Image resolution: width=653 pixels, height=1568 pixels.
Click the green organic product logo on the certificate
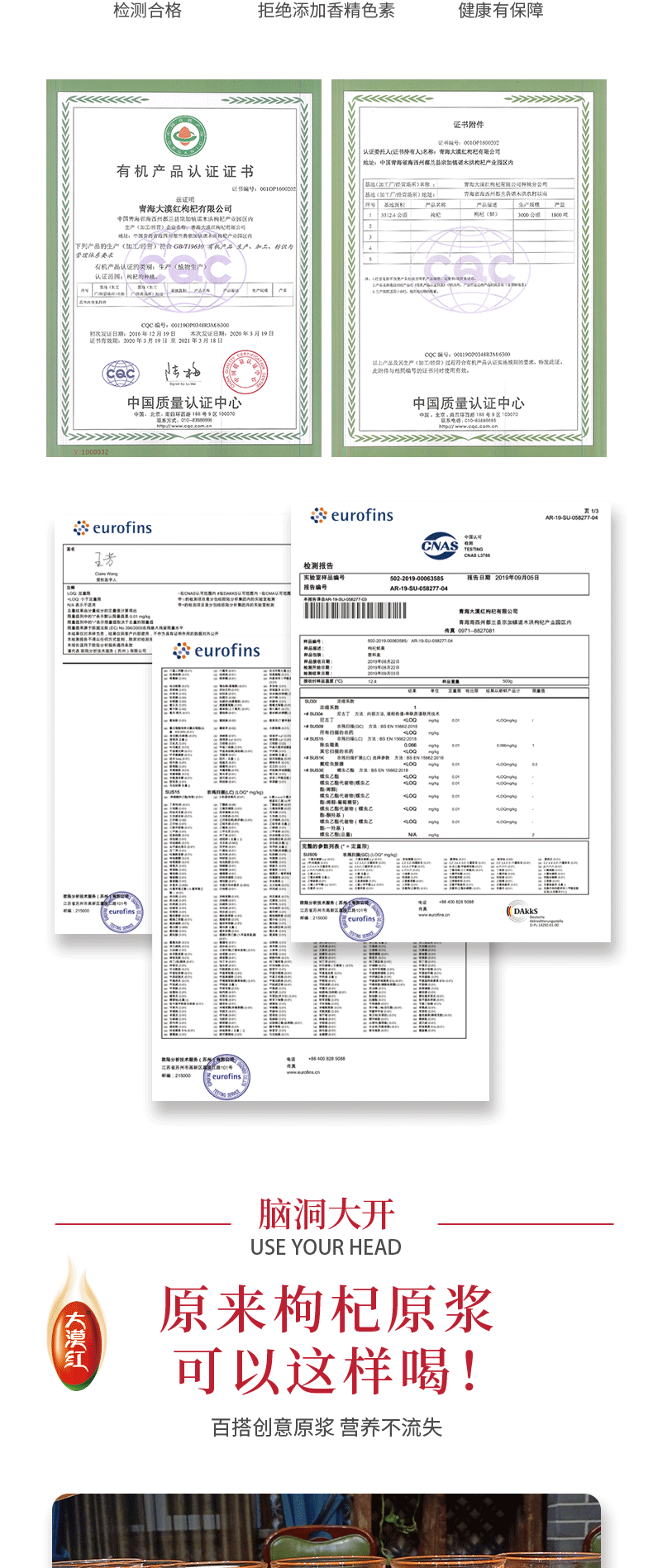pos(184,136)
